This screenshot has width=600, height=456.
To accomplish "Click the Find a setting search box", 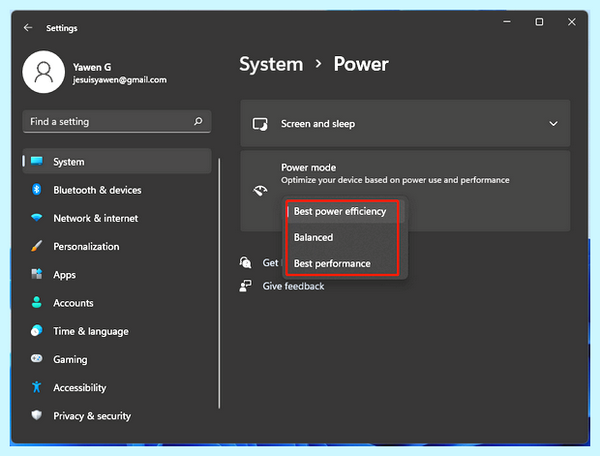I will pyautogui.click(x=117, y=122).
